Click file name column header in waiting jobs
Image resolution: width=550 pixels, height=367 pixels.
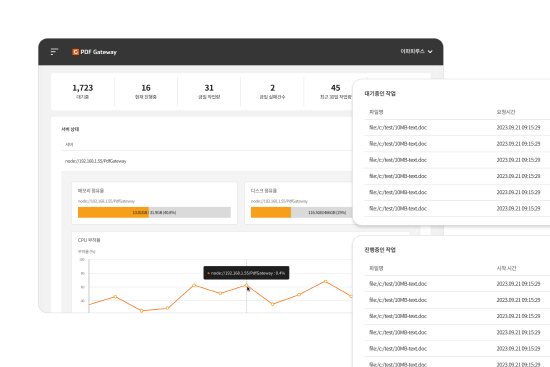tap(376, 112)
